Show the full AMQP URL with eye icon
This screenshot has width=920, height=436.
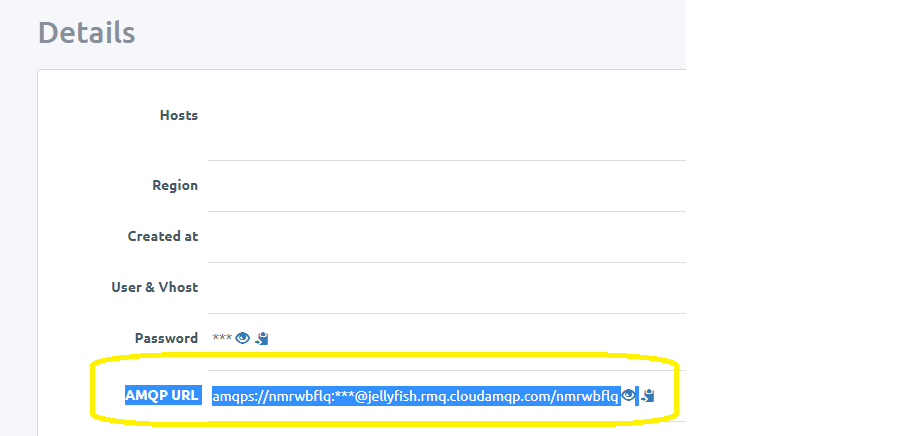pos(628,396)
